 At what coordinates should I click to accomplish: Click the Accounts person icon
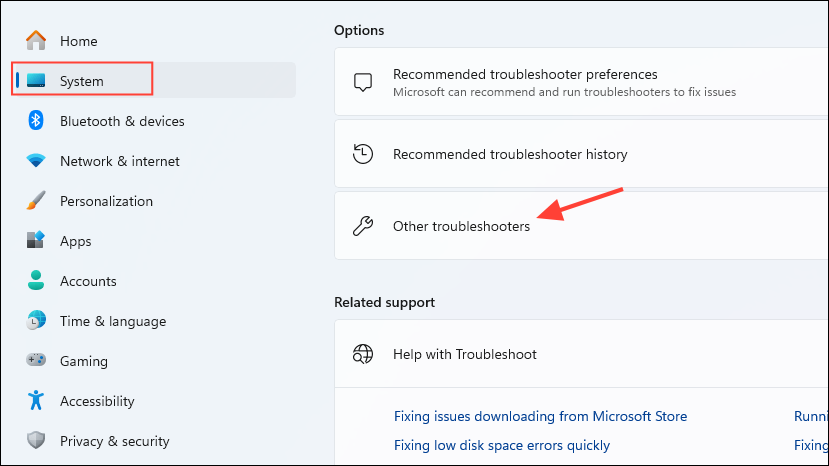point(36,281)
